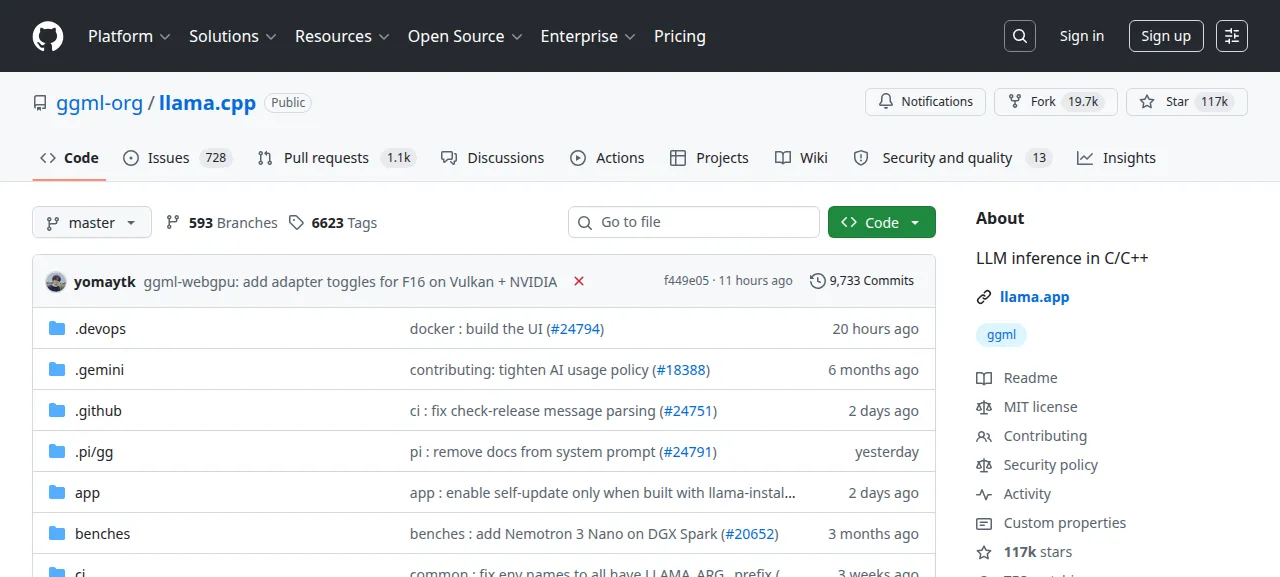This screenshot has width=1280, height=577.
Task: Expand the master branch dropdown
Action: 92,222
